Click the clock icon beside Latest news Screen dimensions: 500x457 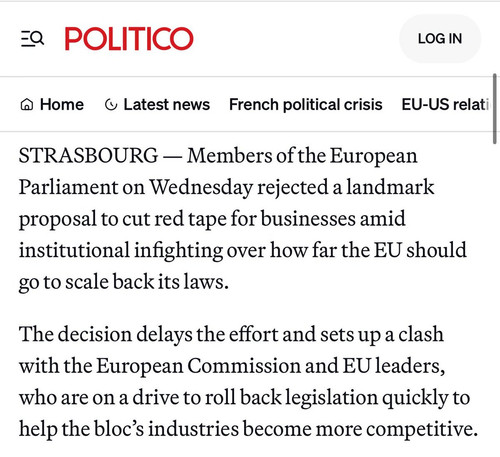tap(111, 105)
